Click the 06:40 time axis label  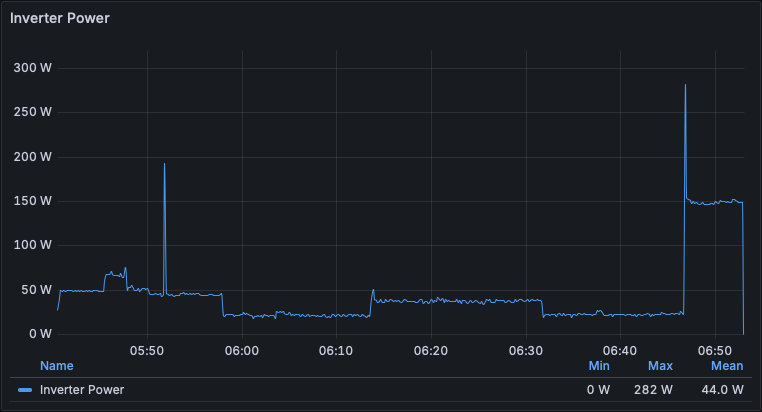[x=620, y=351]
